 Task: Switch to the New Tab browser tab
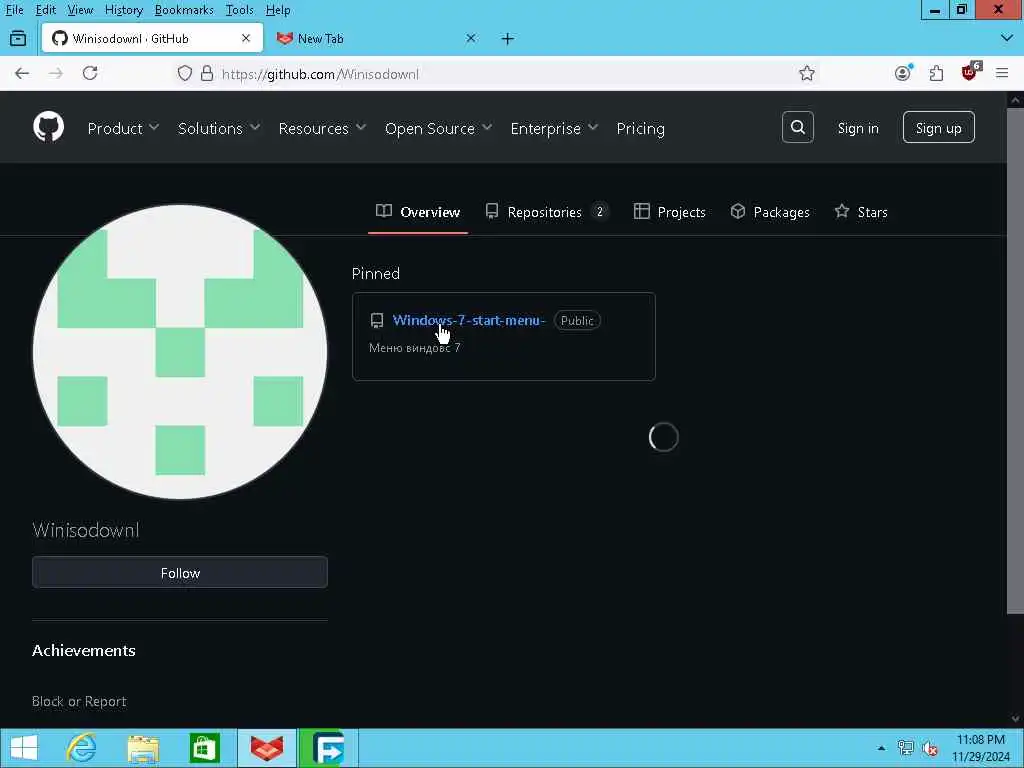pos(376,39)
